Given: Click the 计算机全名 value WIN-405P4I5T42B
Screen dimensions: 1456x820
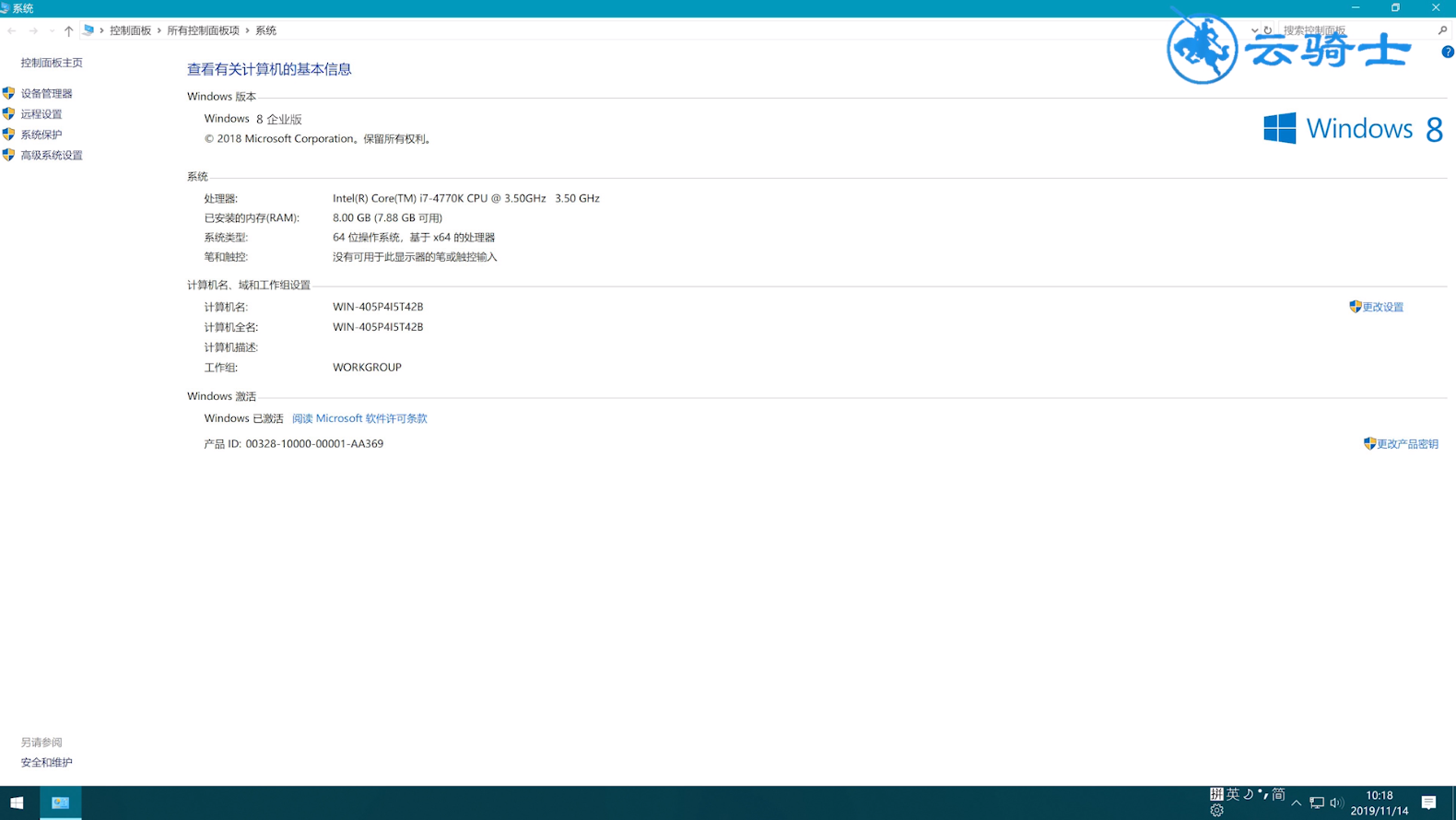Looking at the screenshot, I should tap(378, 327).
